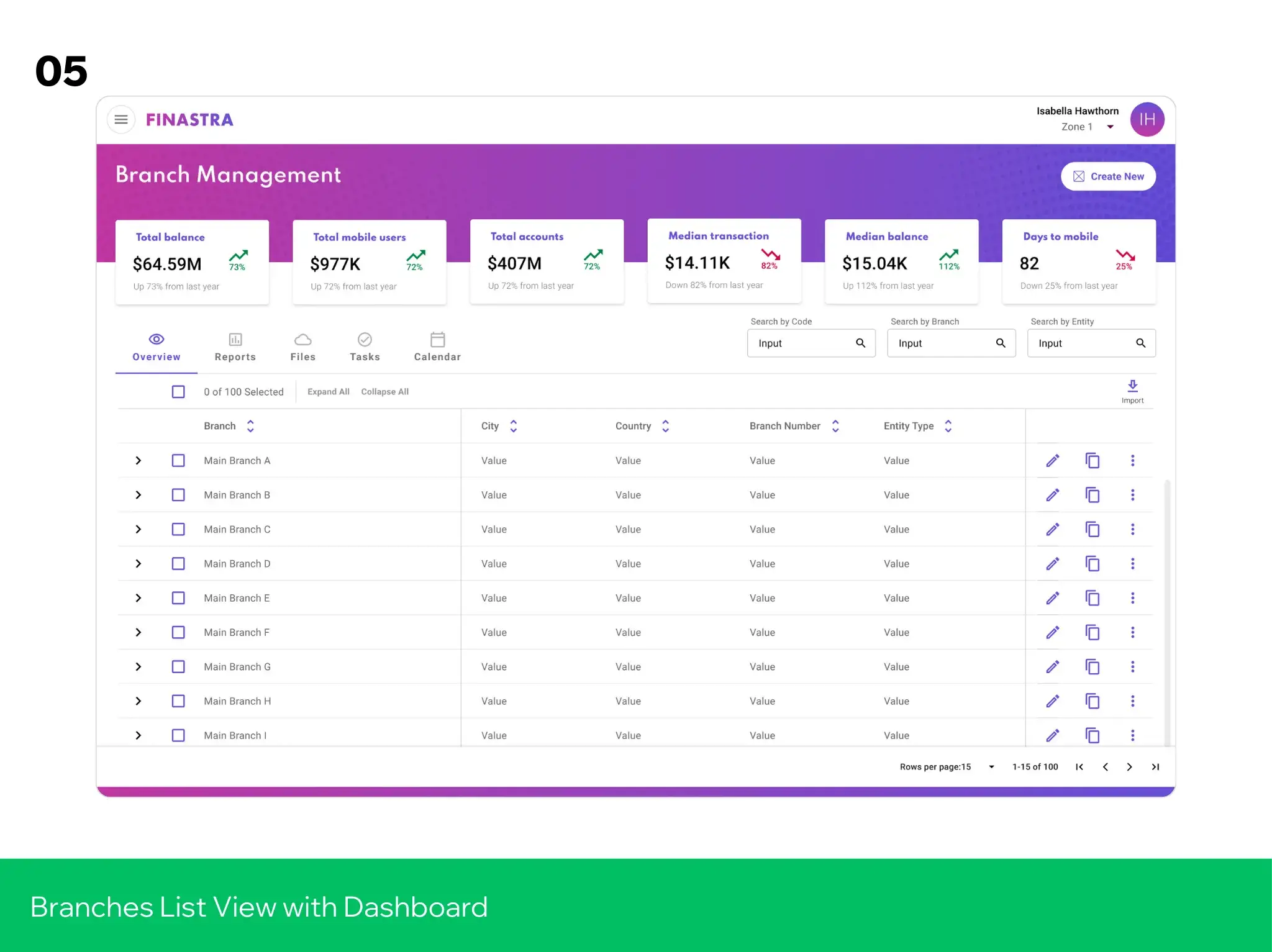The image size is (1272, 952).
Task: Select the Main Branch G checkbox
Action: click(178, 667)
